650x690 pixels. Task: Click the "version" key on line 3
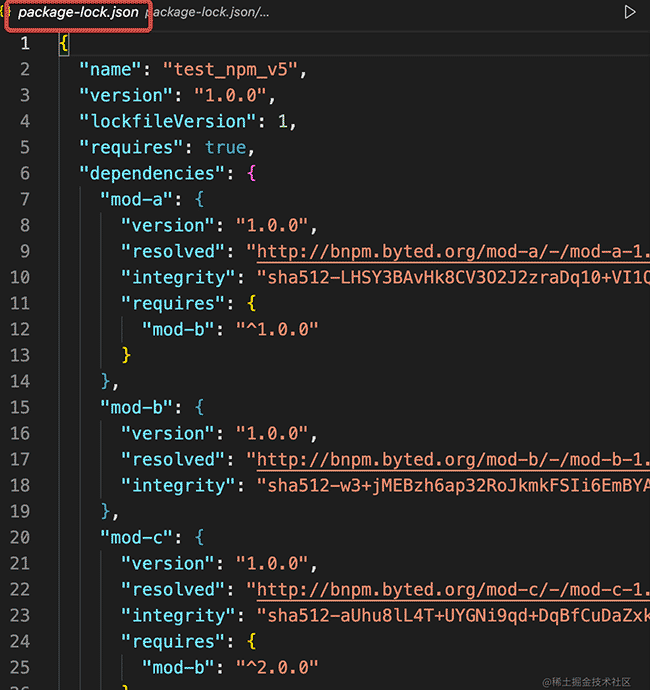tap(126, 95)
